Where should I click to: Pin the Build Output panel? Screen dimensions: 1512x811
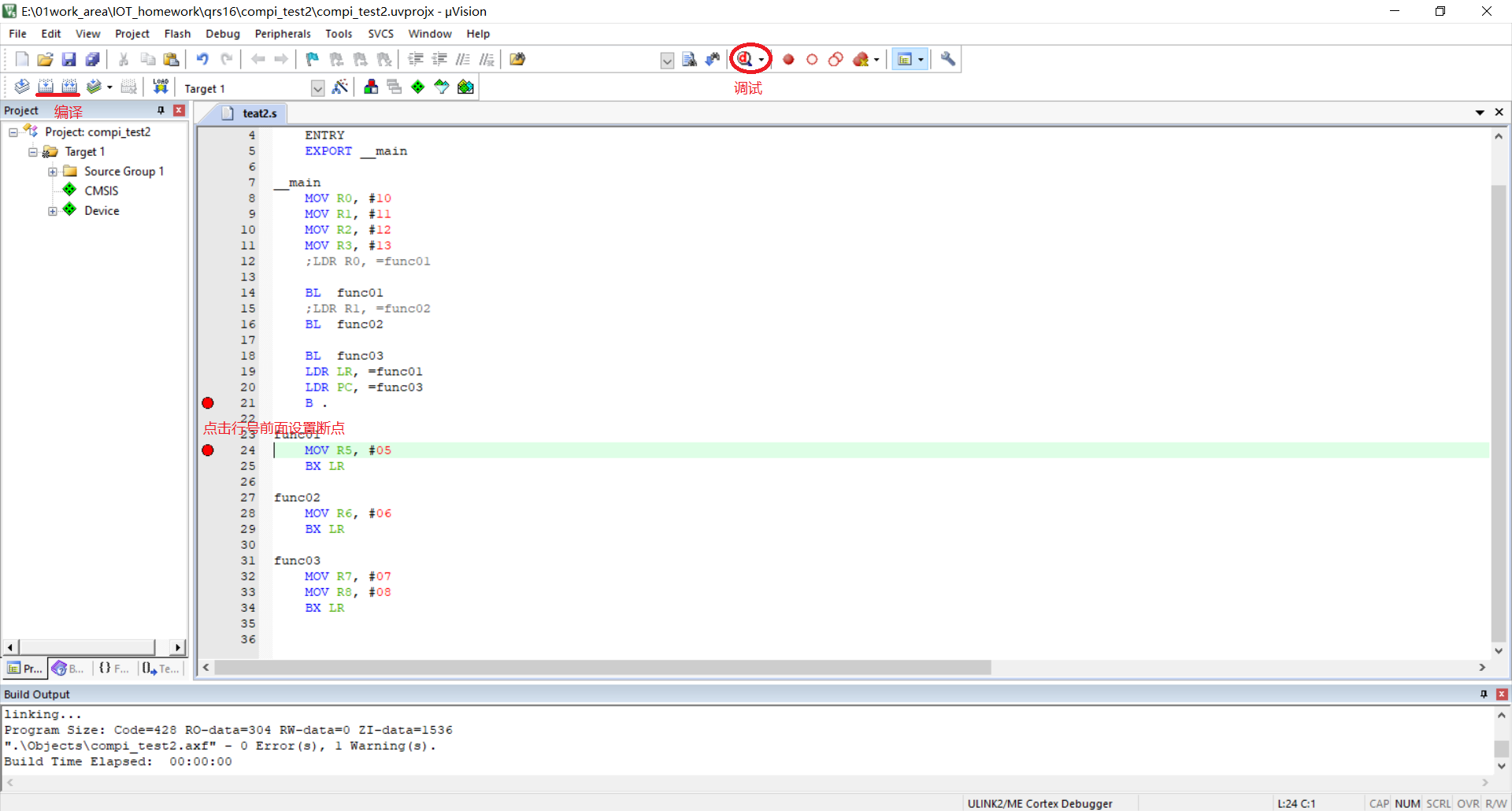pos(1484,694)
